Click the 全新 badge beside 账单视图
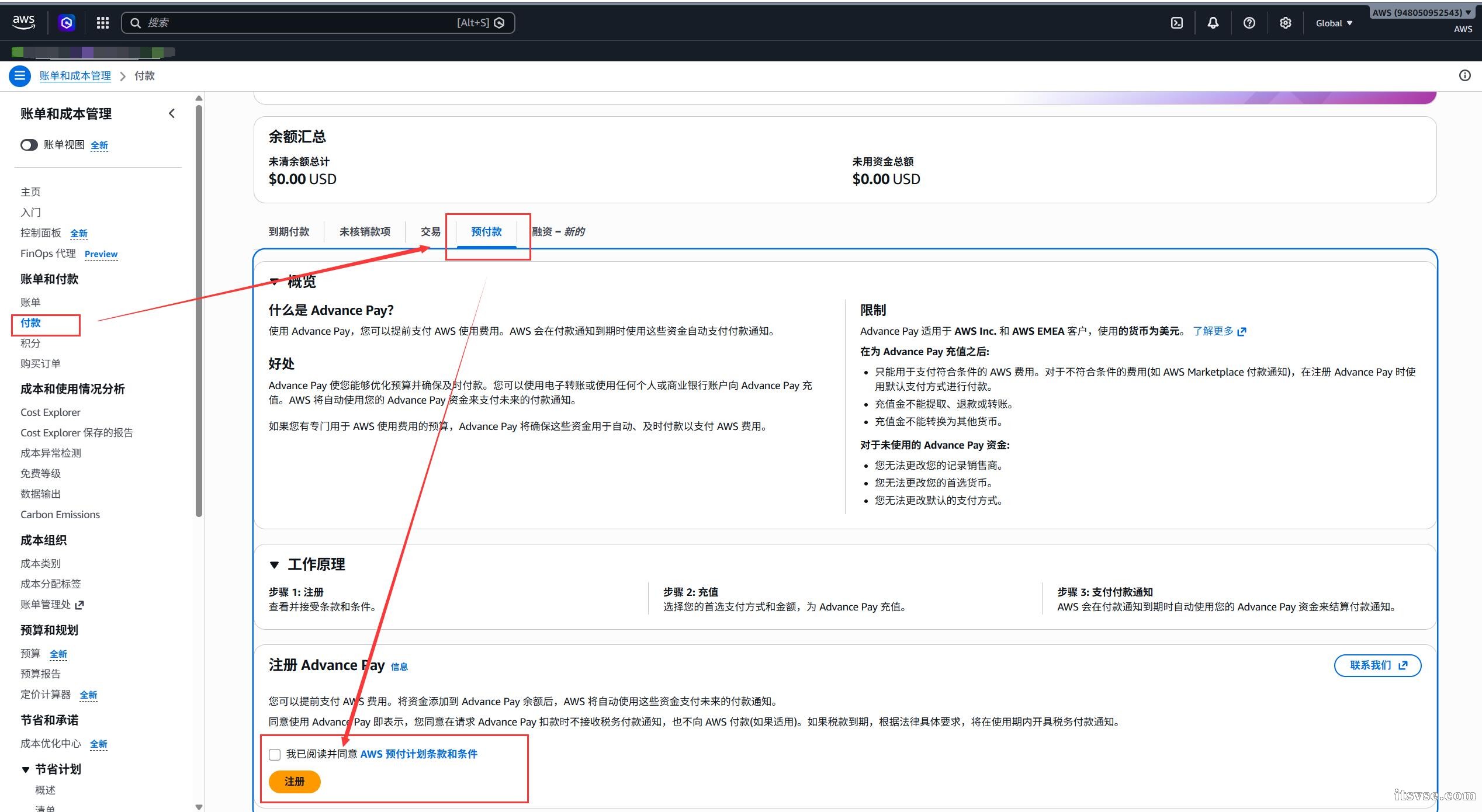 pyautogui.click(x=99, y=145)
